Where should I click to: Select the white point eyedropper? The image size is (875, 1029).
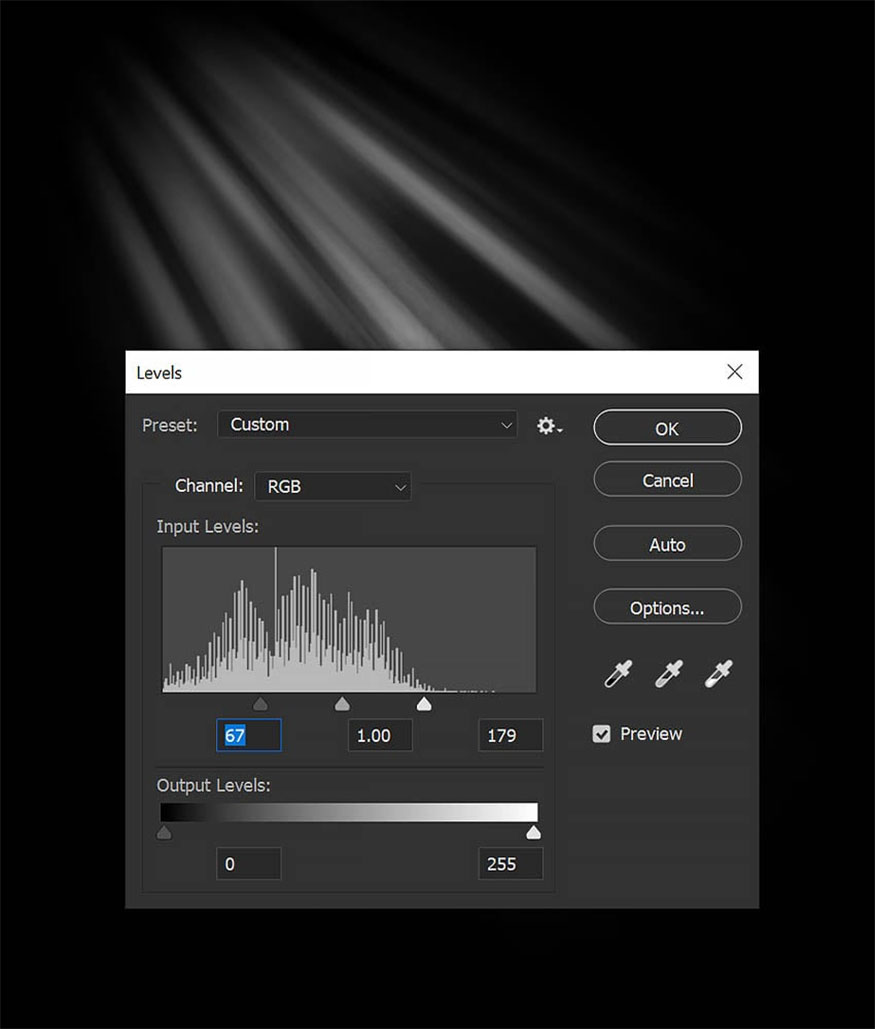[x=718, y=675]
